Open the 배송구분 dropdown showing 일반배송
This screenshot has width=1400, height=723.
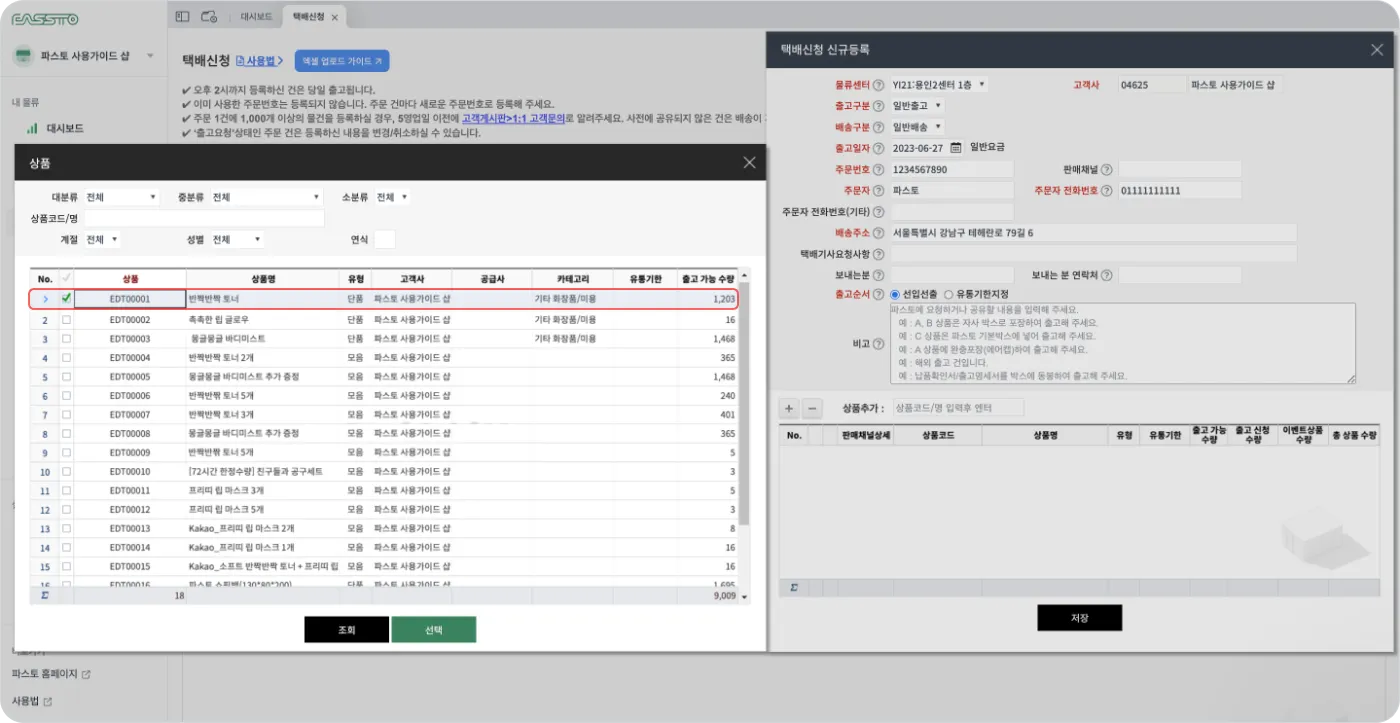click(x=917, y=127)
